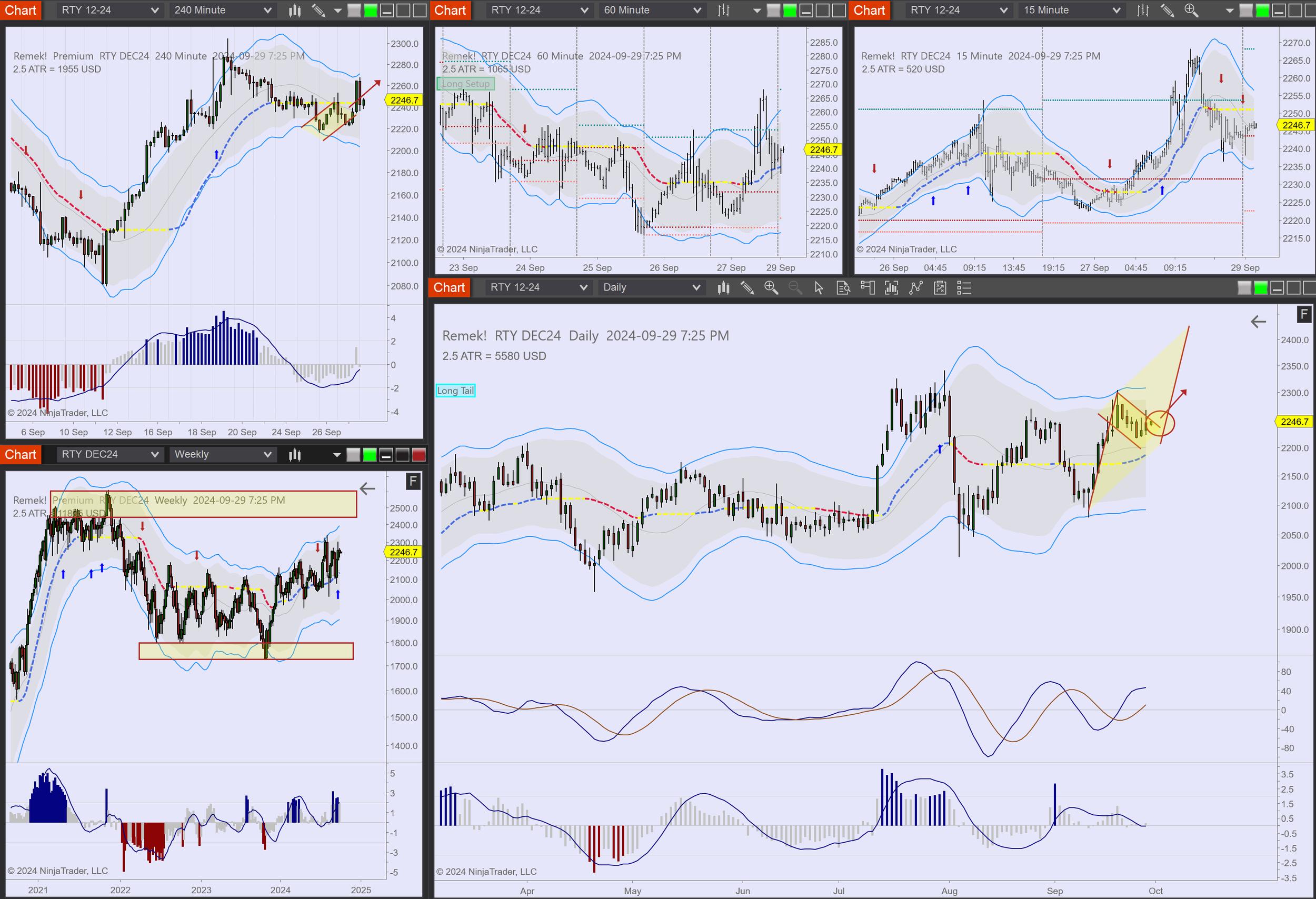Image resolution: width=1316 pixels, height=899 pixels.
Task: Click '2.5 ATR = 1955 USD' on 240 Minute chart
Action: coord(57,69)
